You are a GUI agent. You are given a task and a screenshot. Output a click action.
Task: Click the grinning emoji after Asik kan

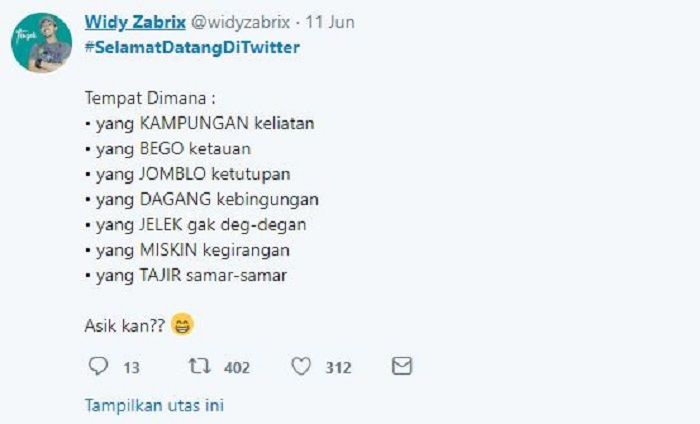183,324
